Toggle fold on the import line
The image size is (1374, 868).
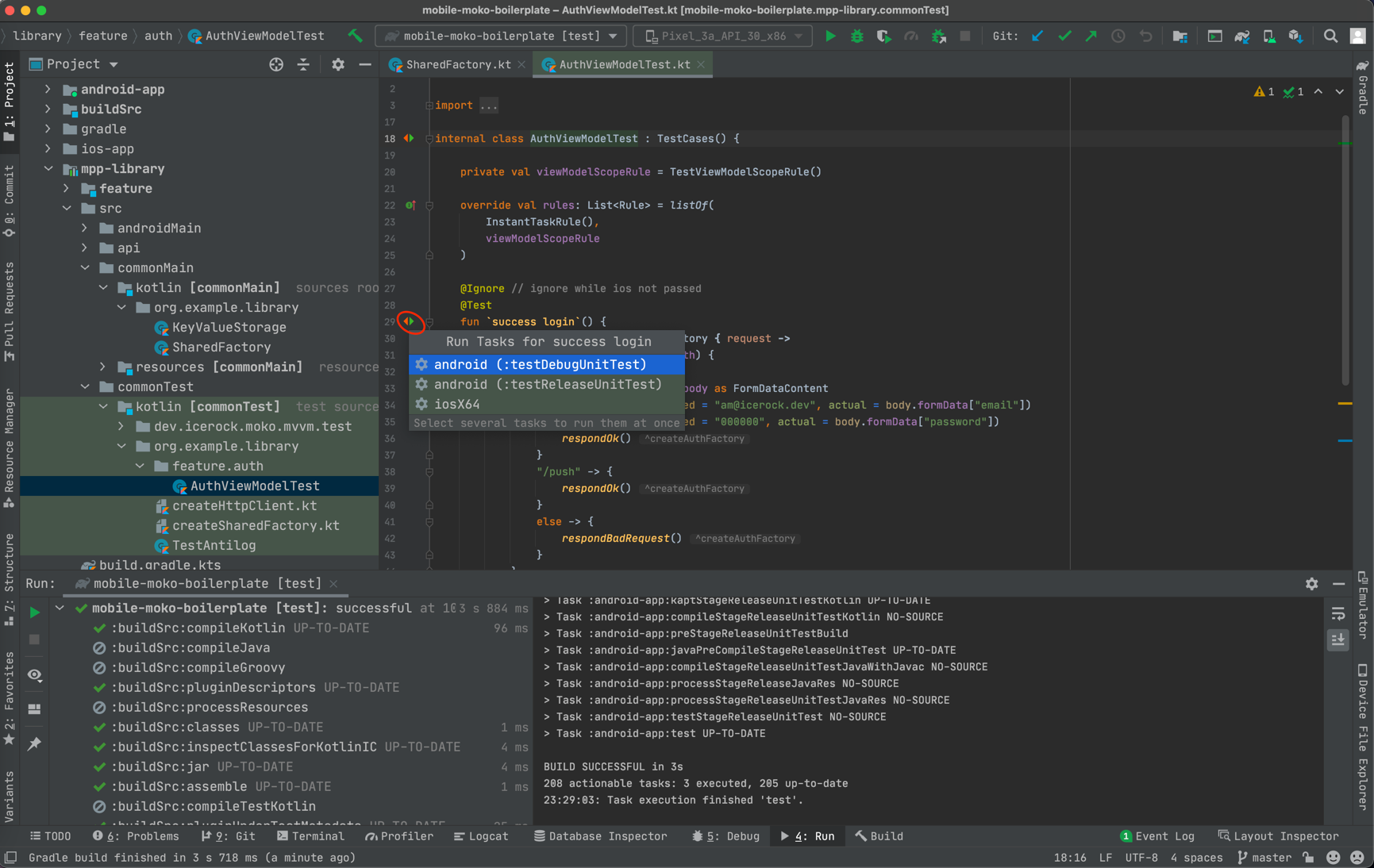pos(429,106)
